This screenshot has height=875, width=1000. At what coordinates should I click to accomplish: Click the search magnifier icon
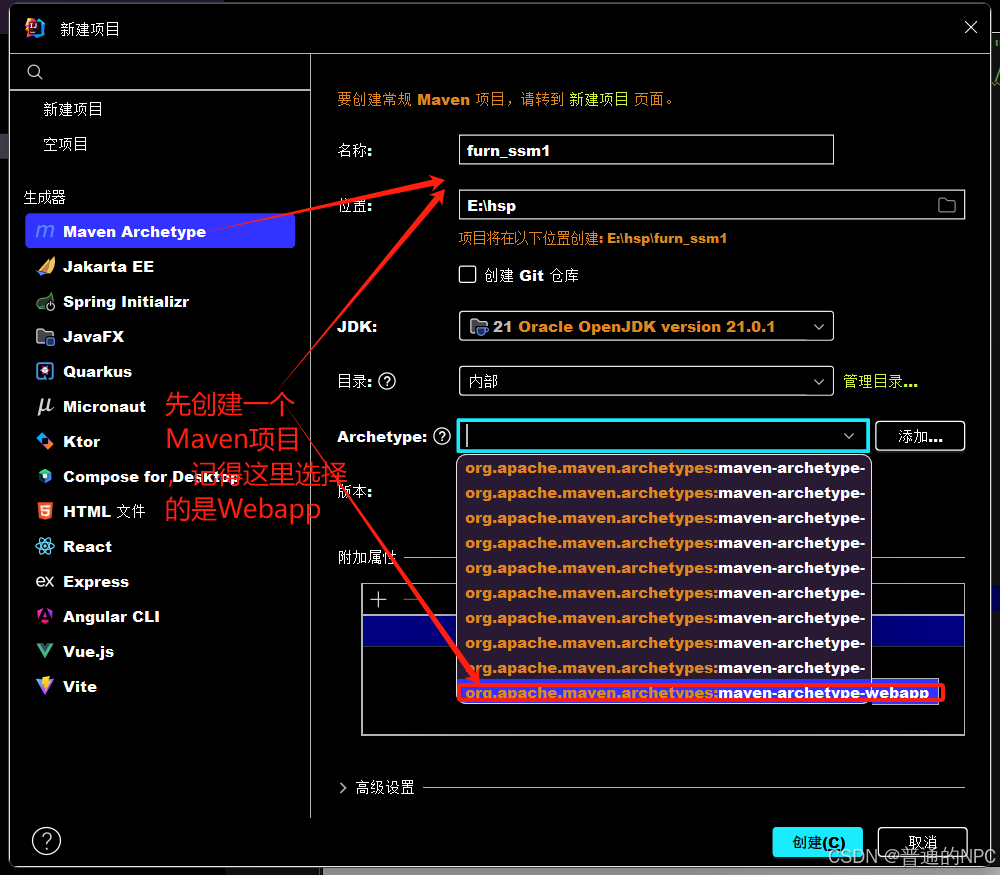pyautogui.click(x=35, y=72)
